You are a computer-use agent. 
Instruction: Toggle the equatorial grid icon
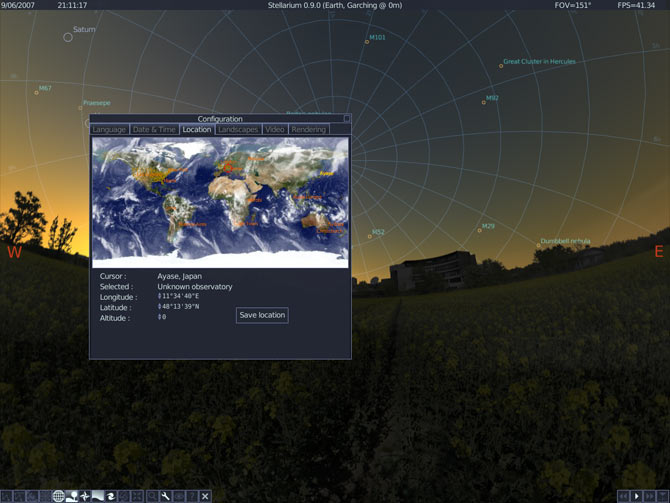click(58, 496)
